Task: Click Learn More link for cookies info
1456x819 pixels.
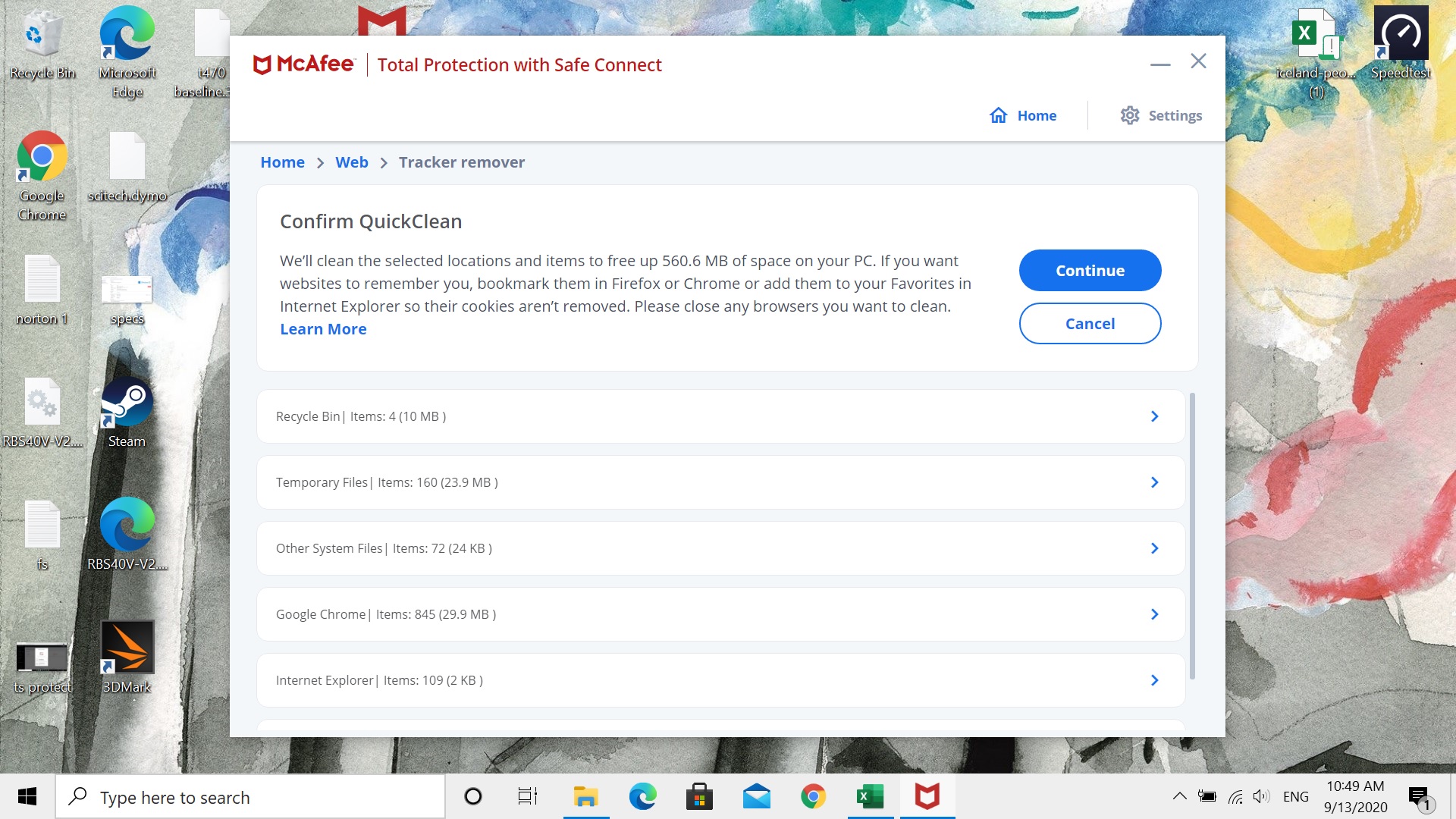Action: click(x=322, y=328)
